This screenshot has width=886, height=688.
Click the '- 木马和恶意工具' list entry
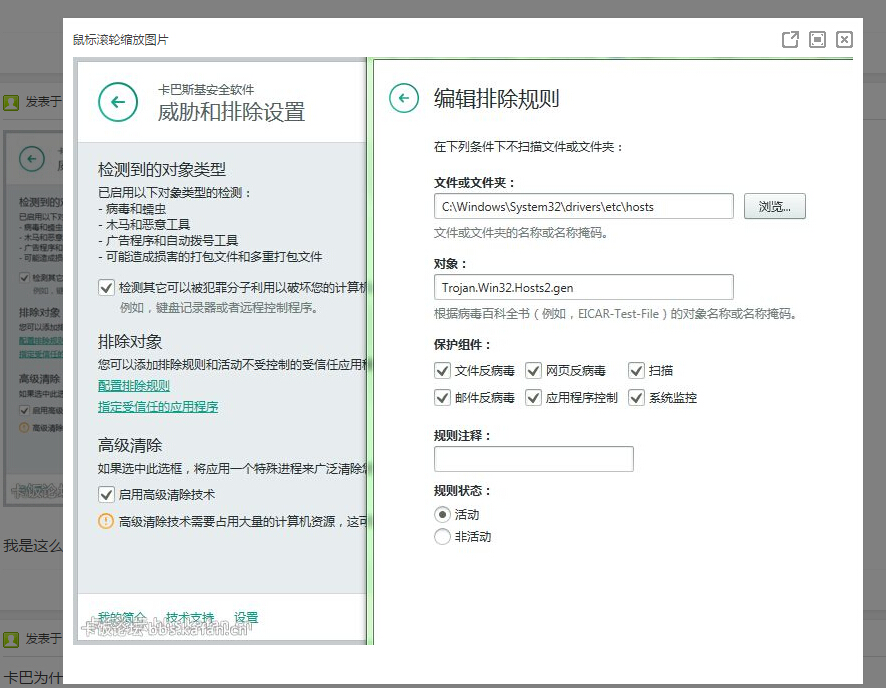[x=144, y=225]
